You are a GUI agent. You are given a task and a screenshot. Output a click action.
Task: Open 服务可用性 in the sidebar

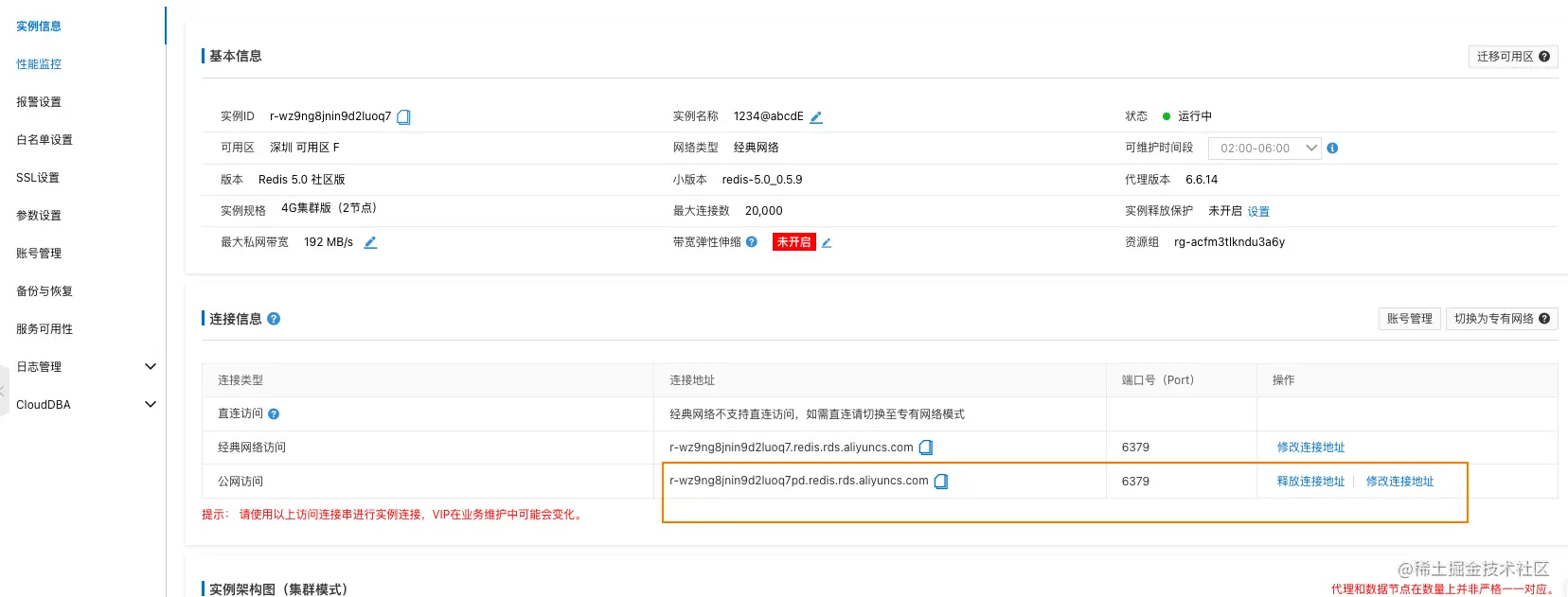pos(45,329)
